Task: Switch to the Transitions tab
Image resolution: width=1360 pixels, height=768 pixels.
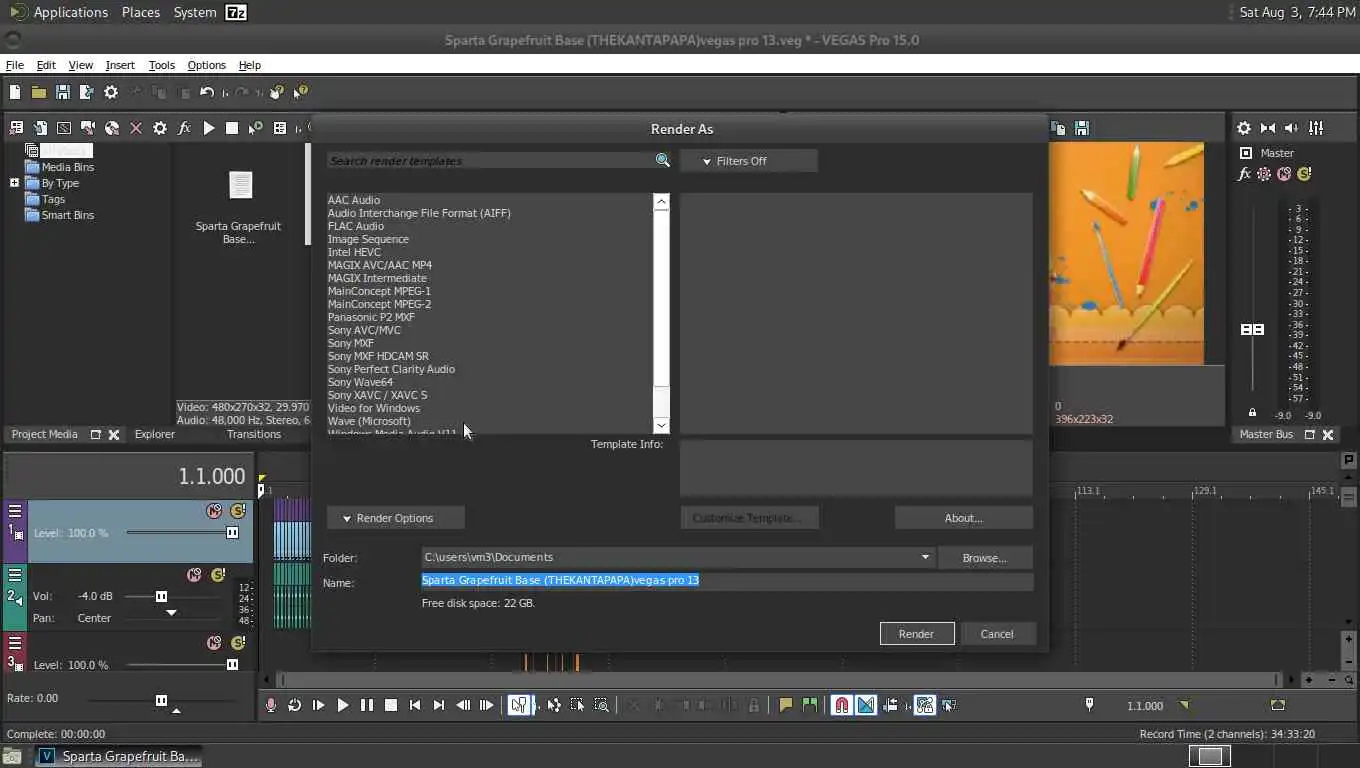Action: point(254,434)
